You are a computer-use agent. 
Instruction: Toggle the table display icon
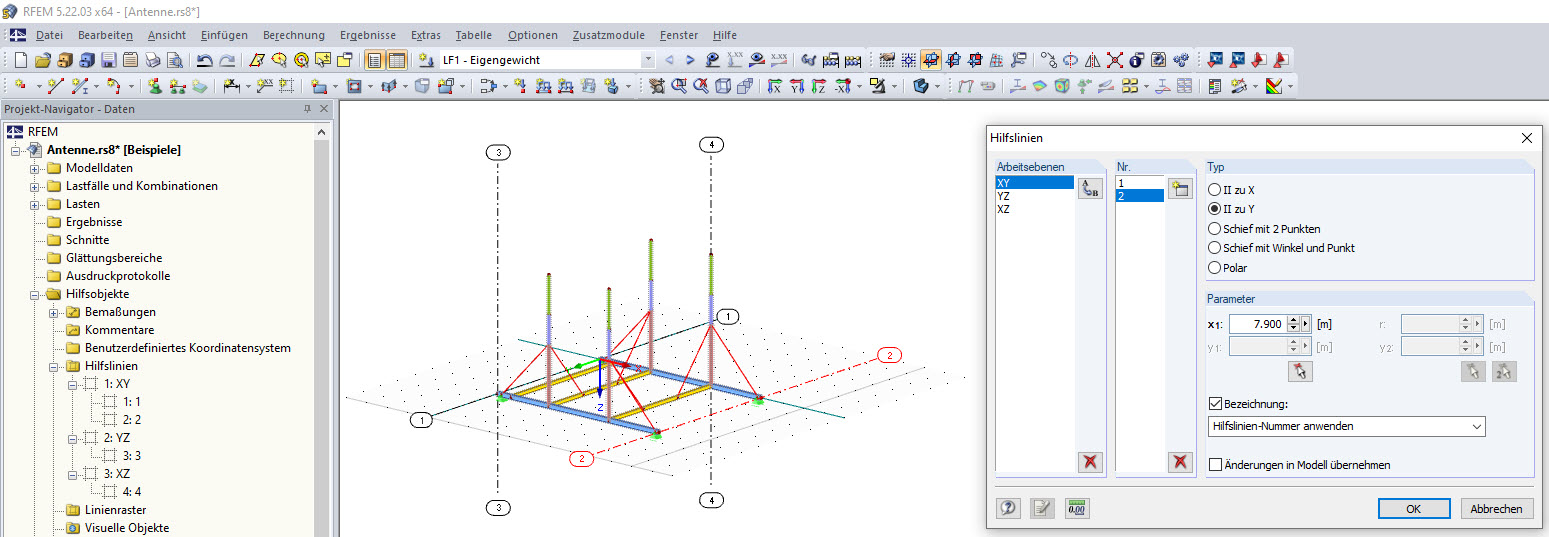pyautogui.click(x=397, y=60)
